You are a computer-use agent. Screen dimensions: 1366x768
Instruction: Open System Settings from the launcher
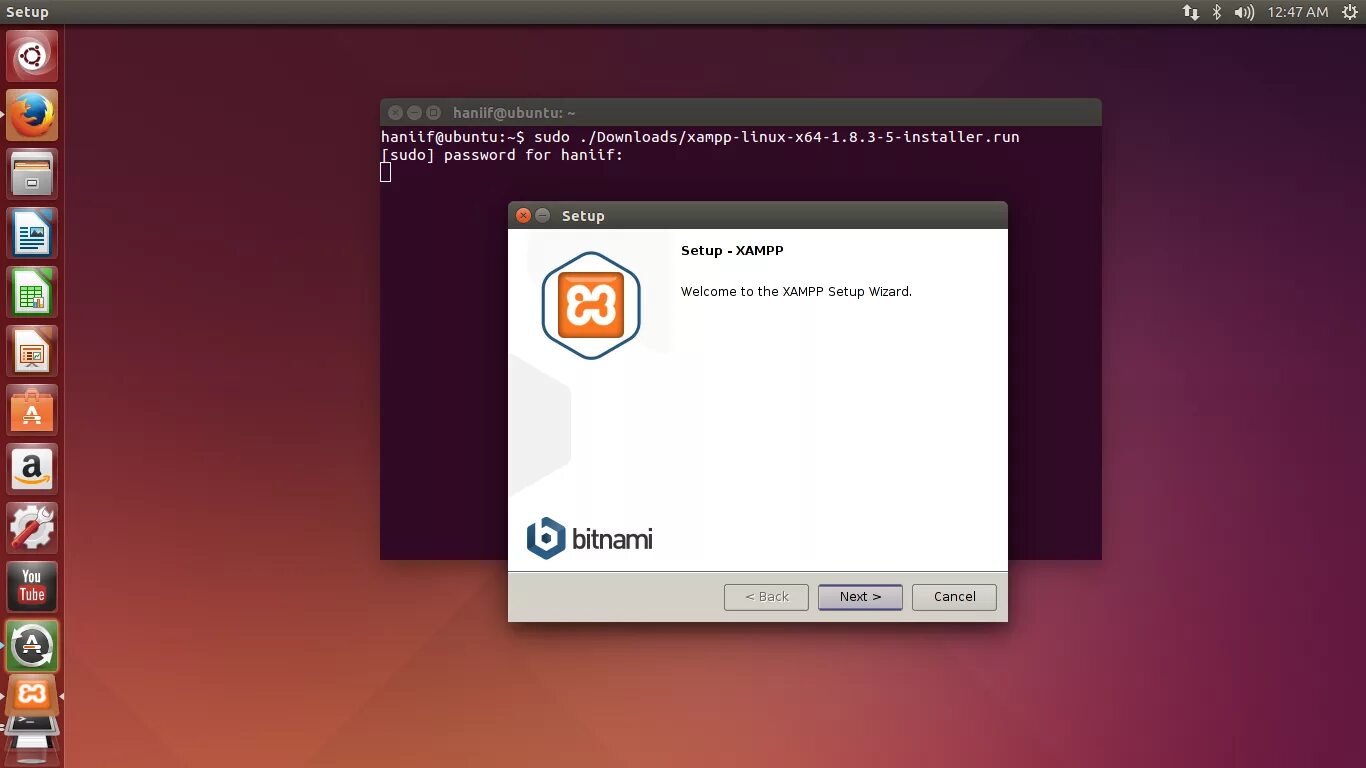coord(32,528)
